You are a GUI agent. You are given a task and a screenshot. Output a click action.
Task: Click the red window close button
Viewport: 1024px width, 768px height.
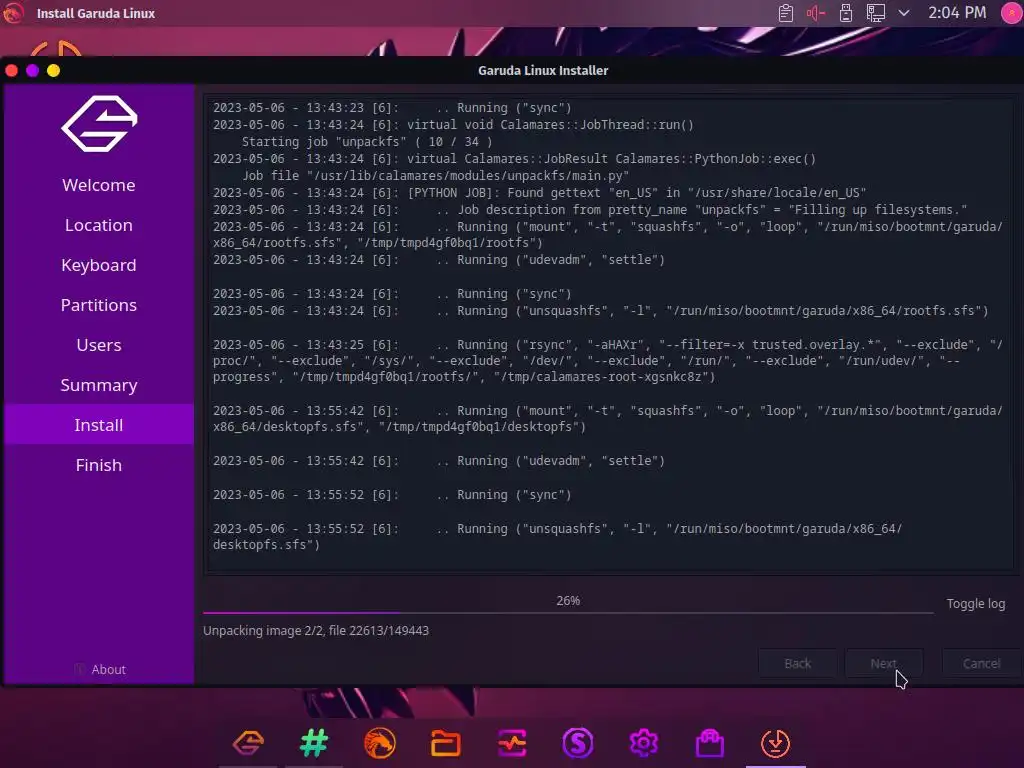click(x=11, y=71)
